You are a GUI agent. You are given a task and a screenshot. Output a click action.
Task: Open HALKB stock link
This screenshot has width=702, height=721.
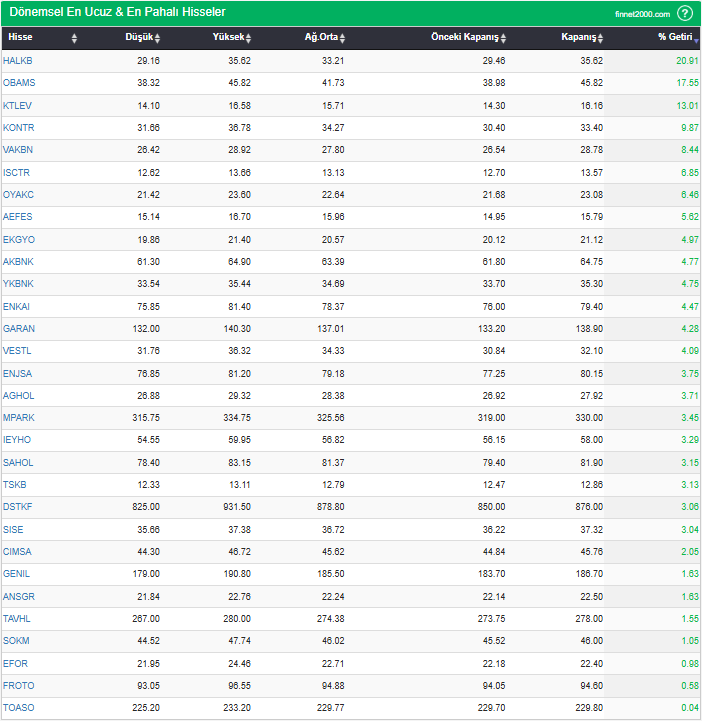click(18, 60)
